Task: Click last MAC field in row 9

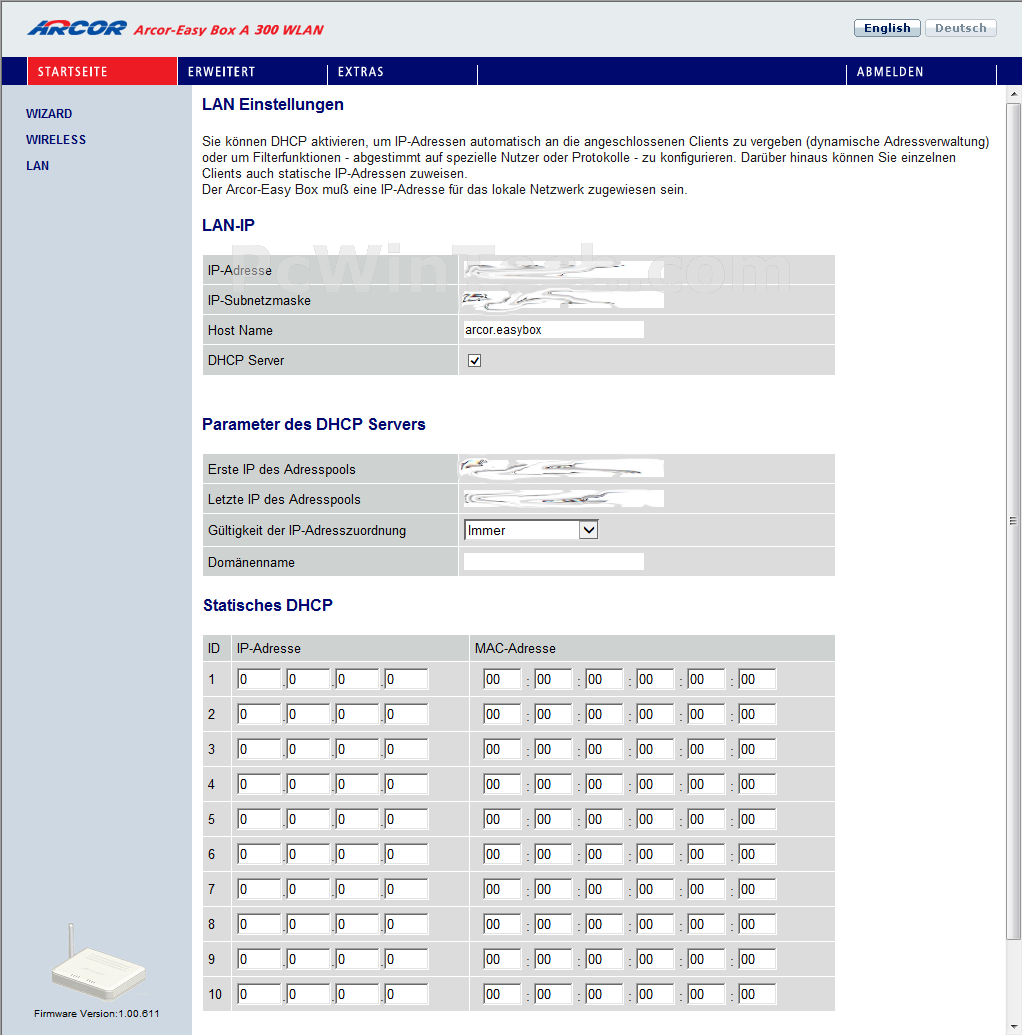Action: tap(757, 959)
